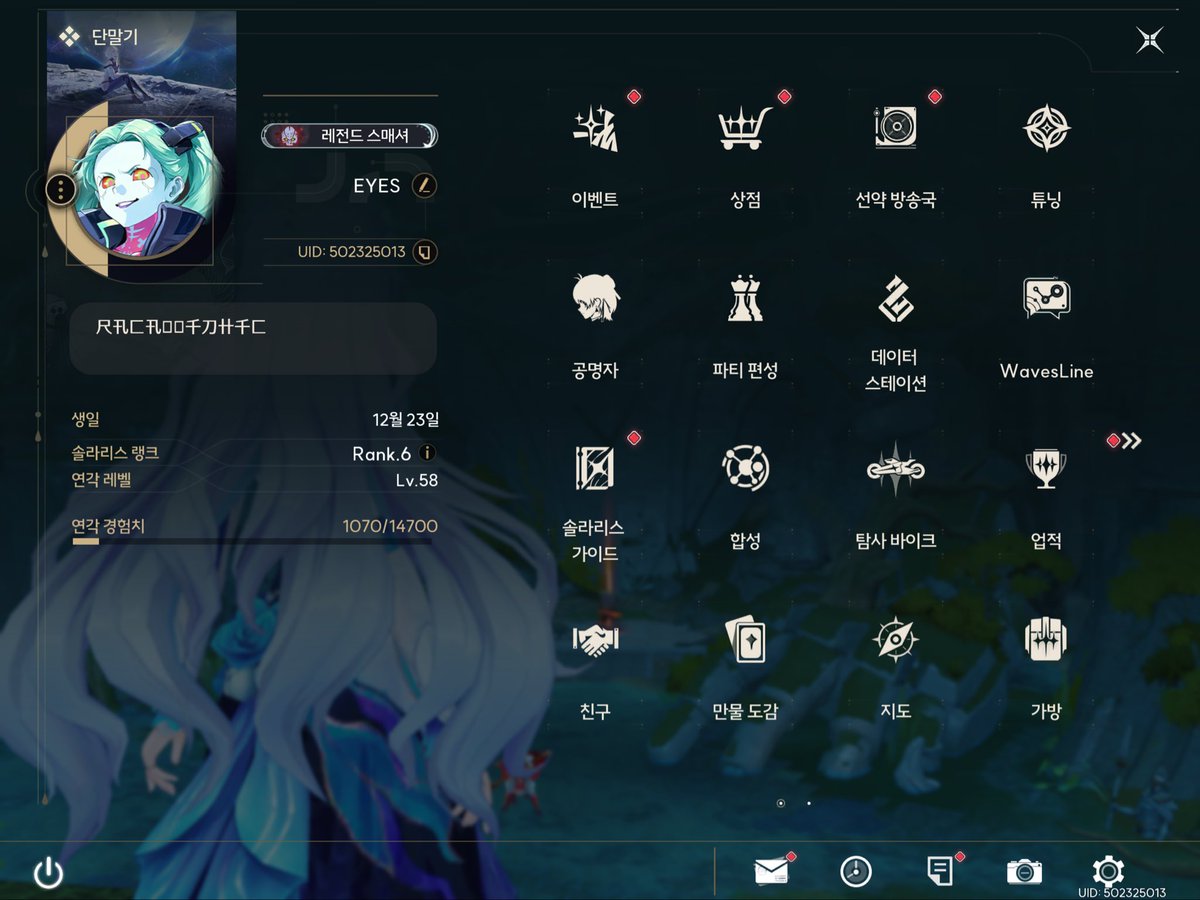The image size is (1200, 900).
Task: Select the second page indicator dot
Action: point(809,803)
